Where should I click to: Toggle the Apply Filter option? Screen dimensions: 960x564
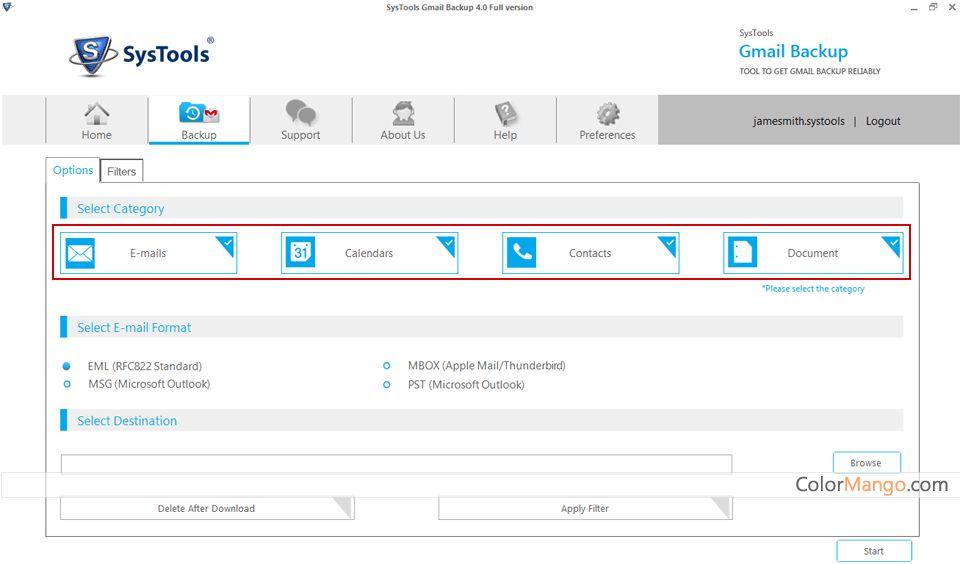585,508
